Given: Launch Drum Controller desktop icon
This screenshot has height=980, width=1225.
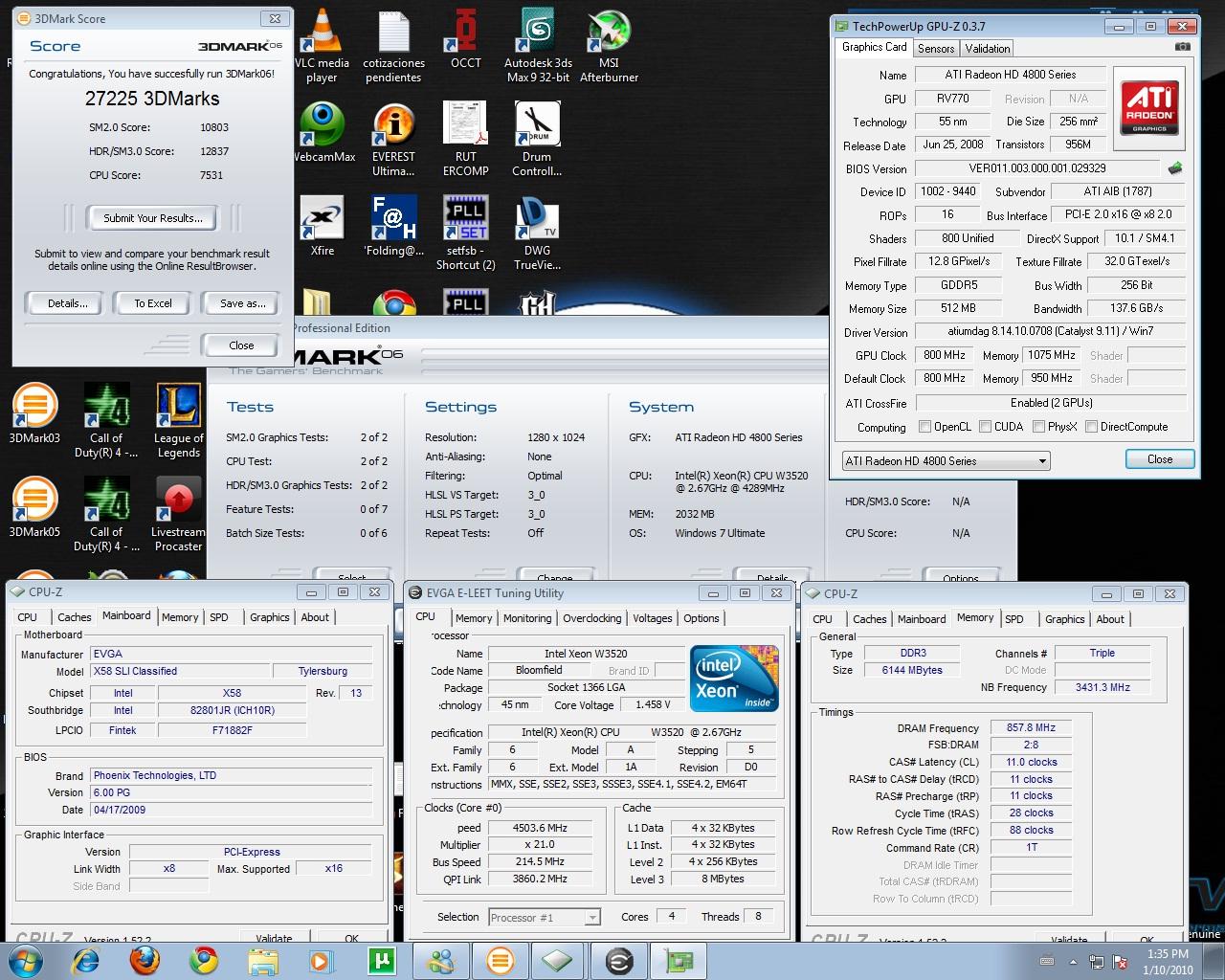Looking at the screenshot, I should coord(537,139).
